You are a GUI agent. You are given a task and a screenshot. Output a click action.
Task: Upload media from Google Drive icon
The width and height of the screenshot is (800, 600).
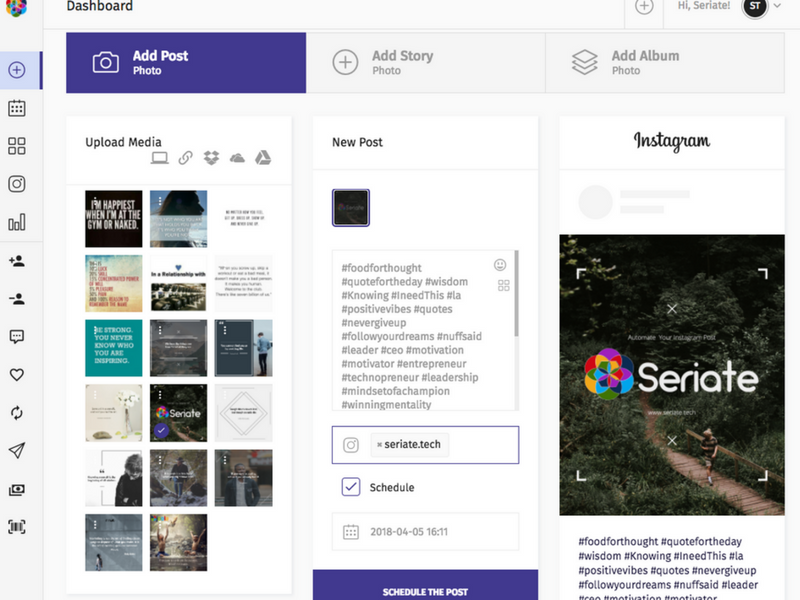click(263, 158)
